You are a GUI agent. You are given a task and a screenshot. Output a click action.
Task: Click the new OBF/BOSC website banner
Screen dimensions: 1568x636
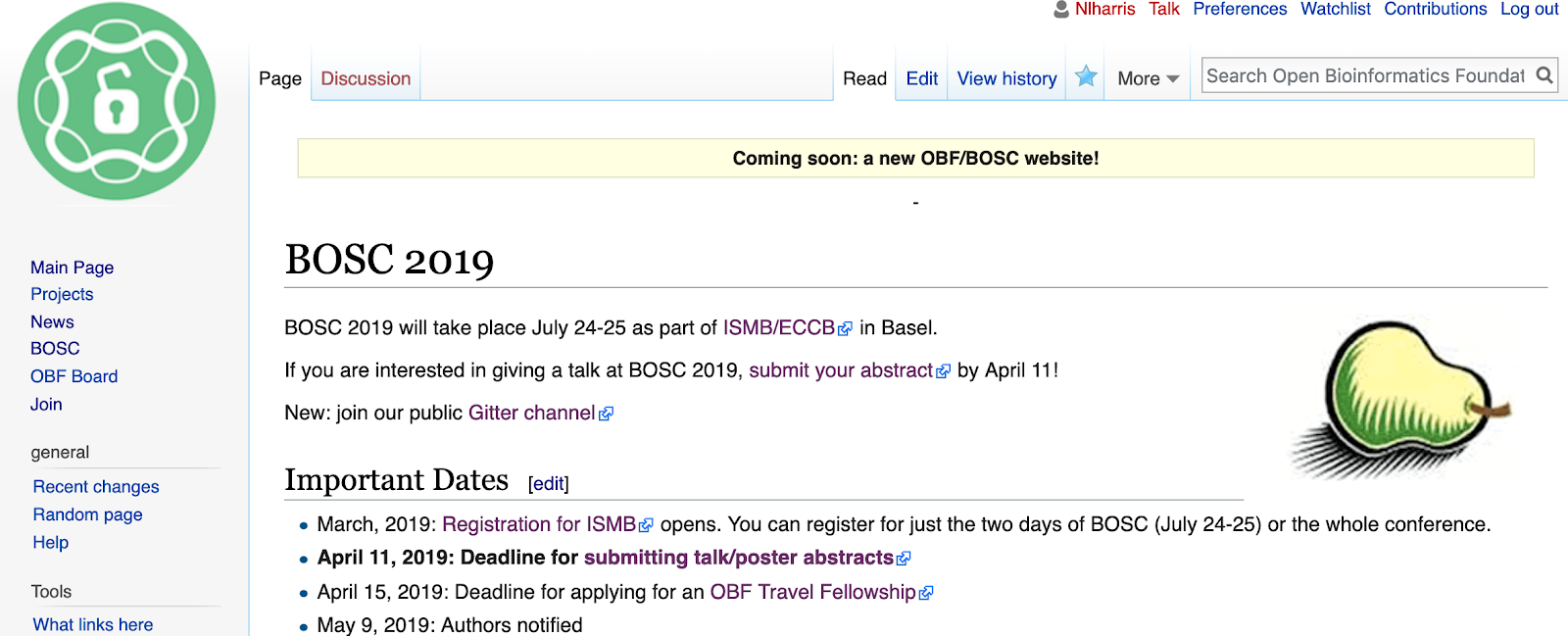coord(915,158)
